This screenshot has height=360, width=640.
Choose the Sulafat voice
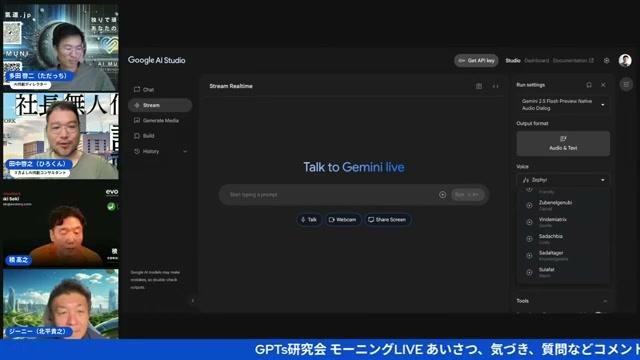point(563,272)
